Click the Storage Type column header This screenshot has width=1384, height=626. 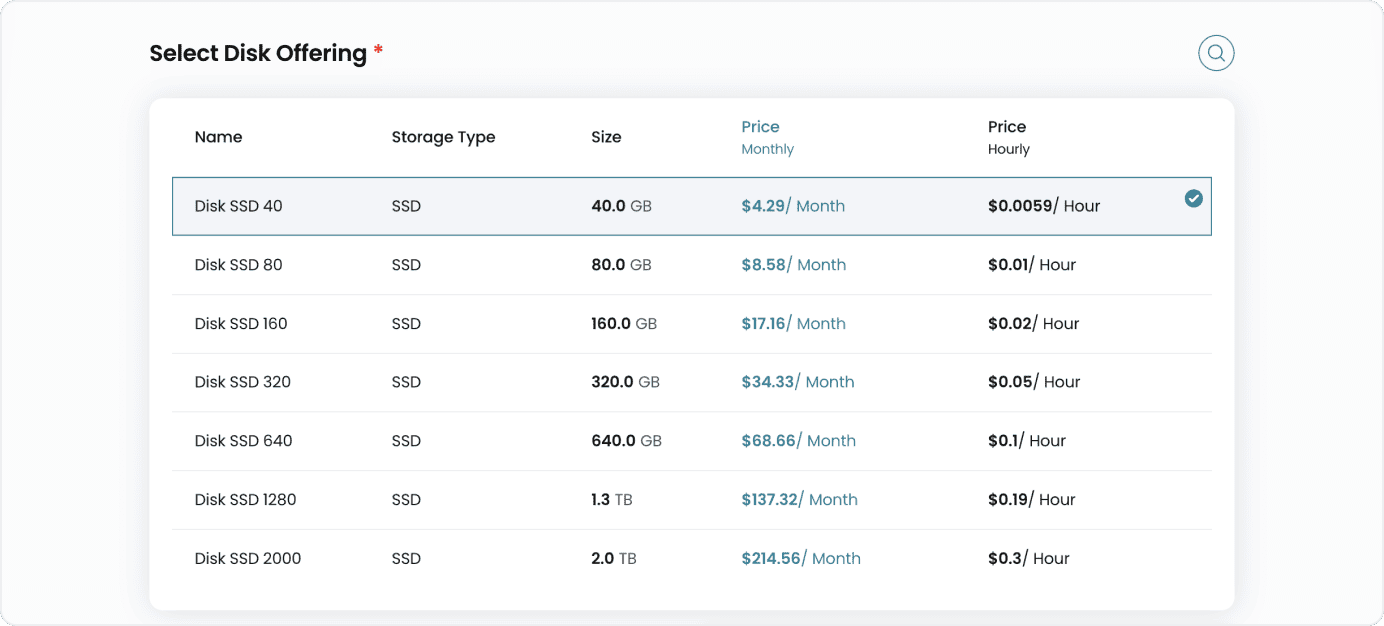(x=443, y=137)
